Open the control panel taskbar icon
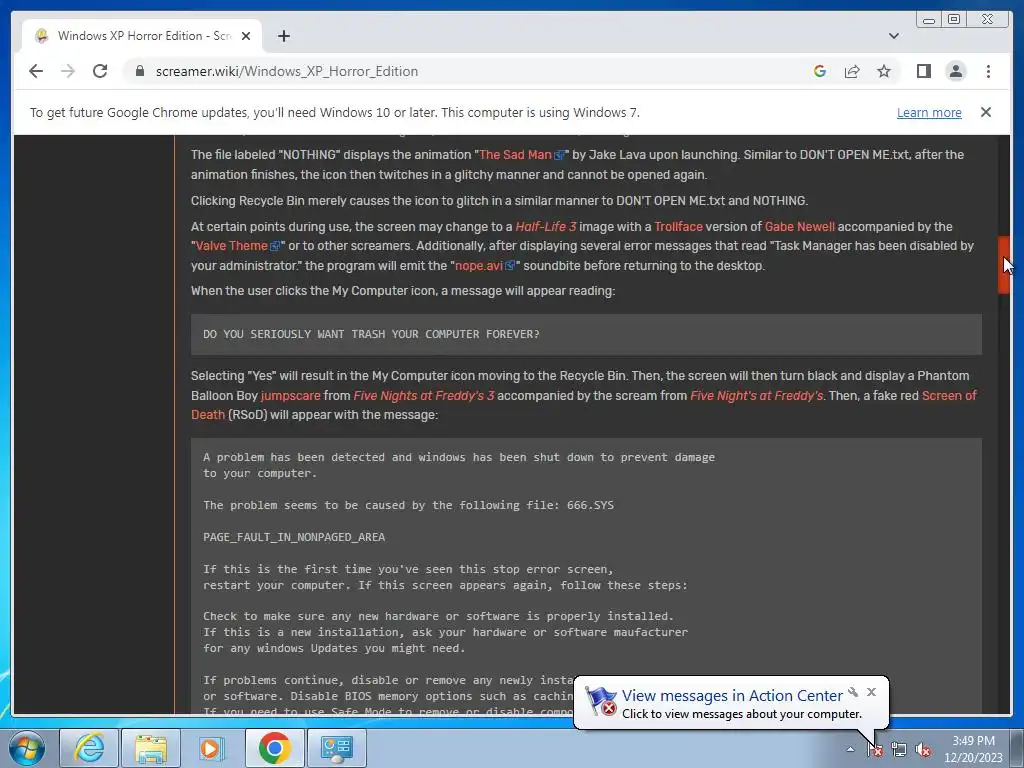This screenshot has height=768, width=1024. click(336, 748)
